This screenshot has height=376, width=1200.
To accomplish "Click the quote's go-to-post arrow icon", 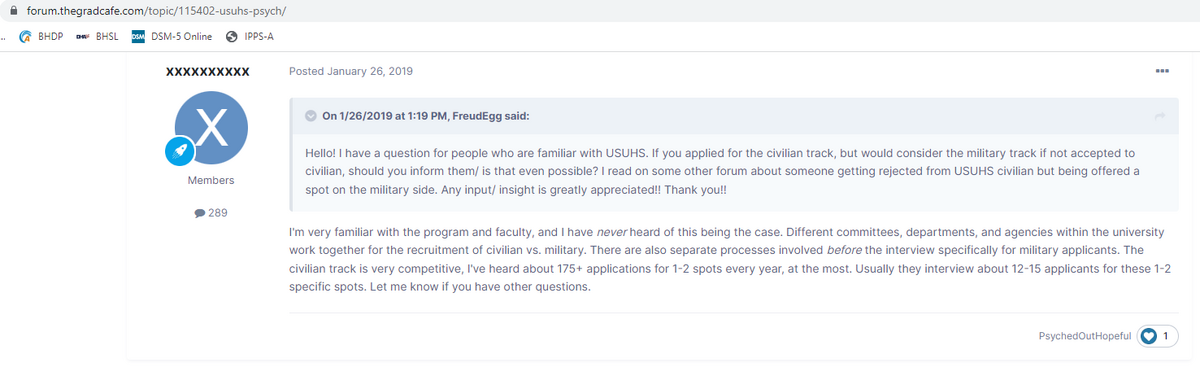I will pos(1160,116).
